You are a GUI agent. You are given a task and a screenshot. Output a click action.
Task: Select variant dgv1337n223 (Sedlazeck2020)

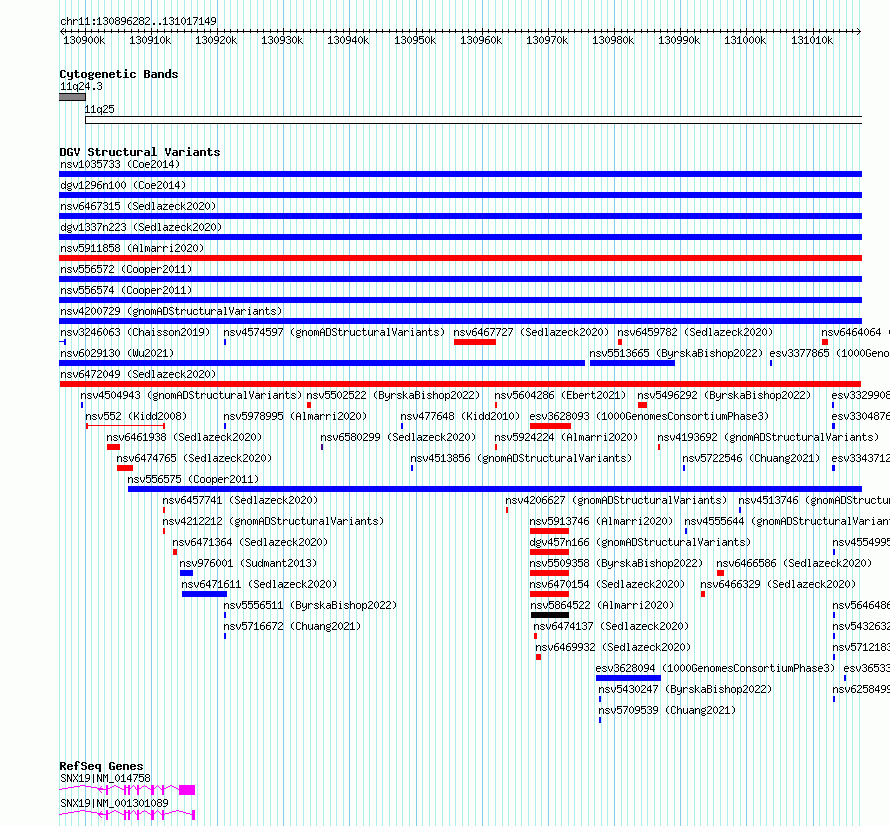[460, 237]
